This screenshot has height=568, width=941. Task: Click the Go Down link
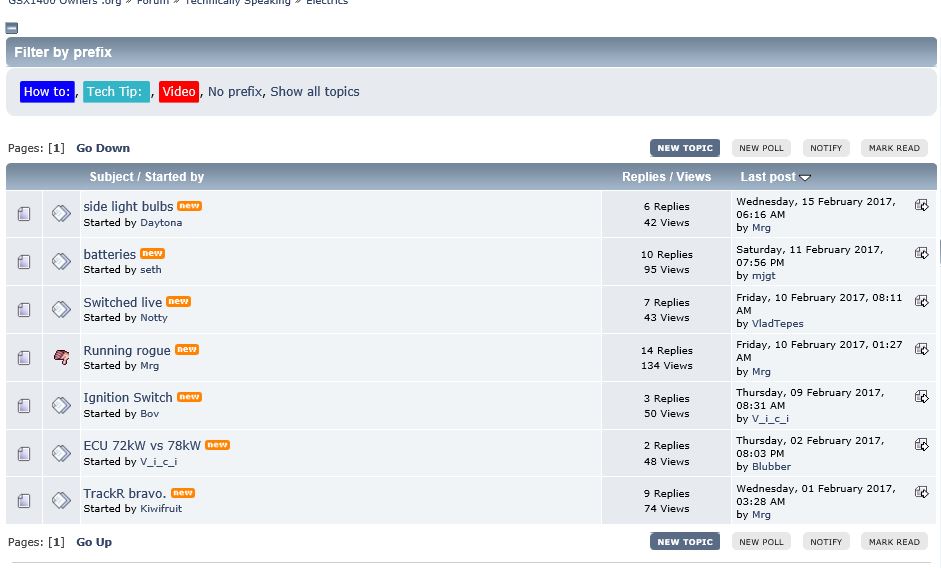103,148
